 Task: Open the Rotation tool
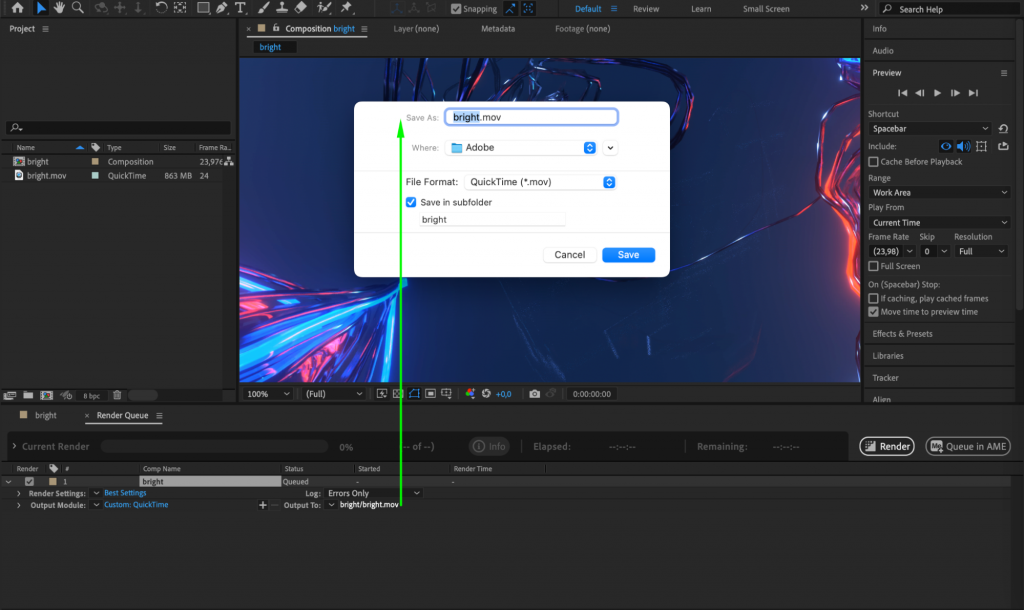[x=161, y=8]
